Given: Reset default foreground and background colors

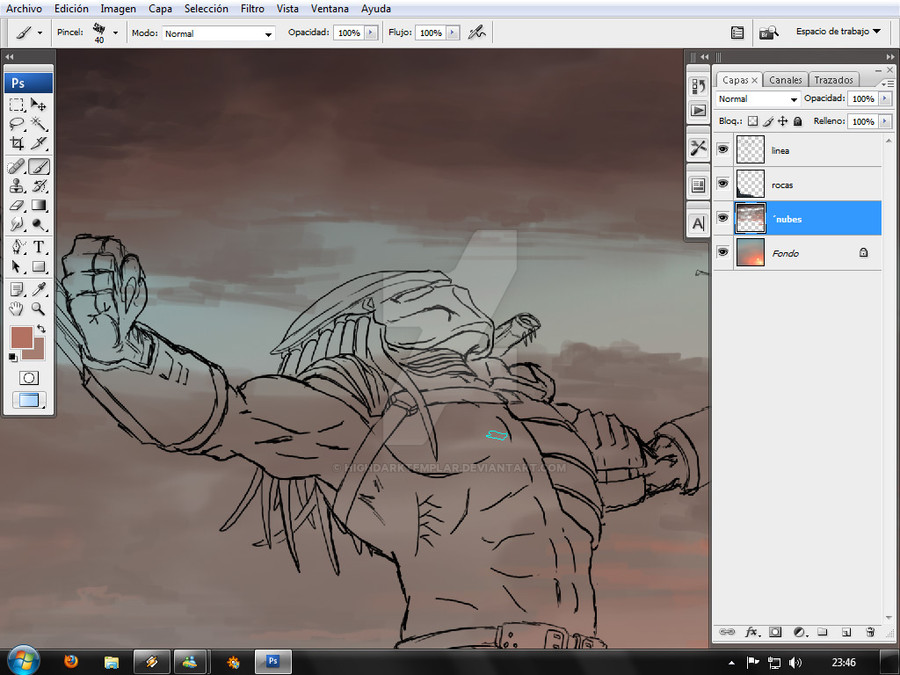Looking at the screenshot, I should 13,358.
